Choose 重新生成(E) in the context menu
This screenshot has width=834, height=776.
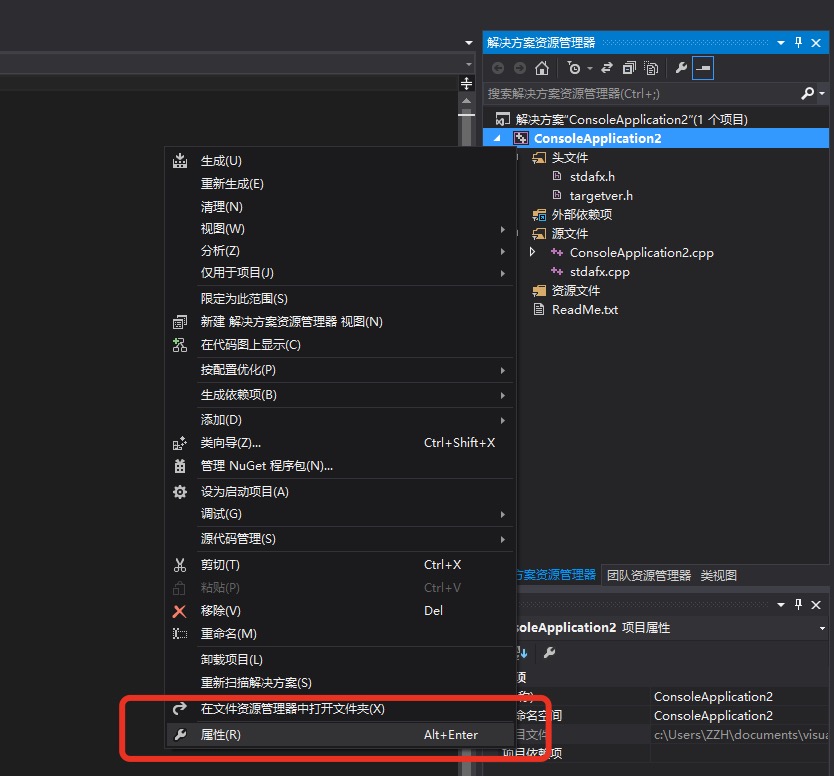(339, 183)
